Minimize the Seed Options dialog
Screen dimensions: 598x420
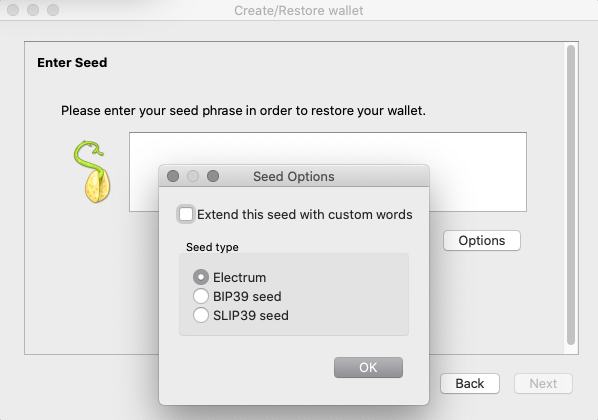[x=193, y=176]
